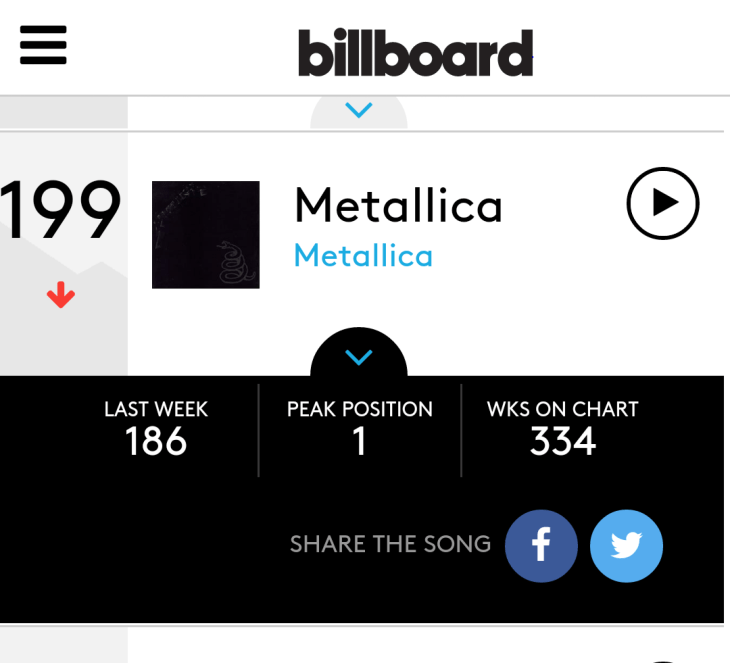
Task: Click the weeks on chart value 334
Action: (562, 441)
